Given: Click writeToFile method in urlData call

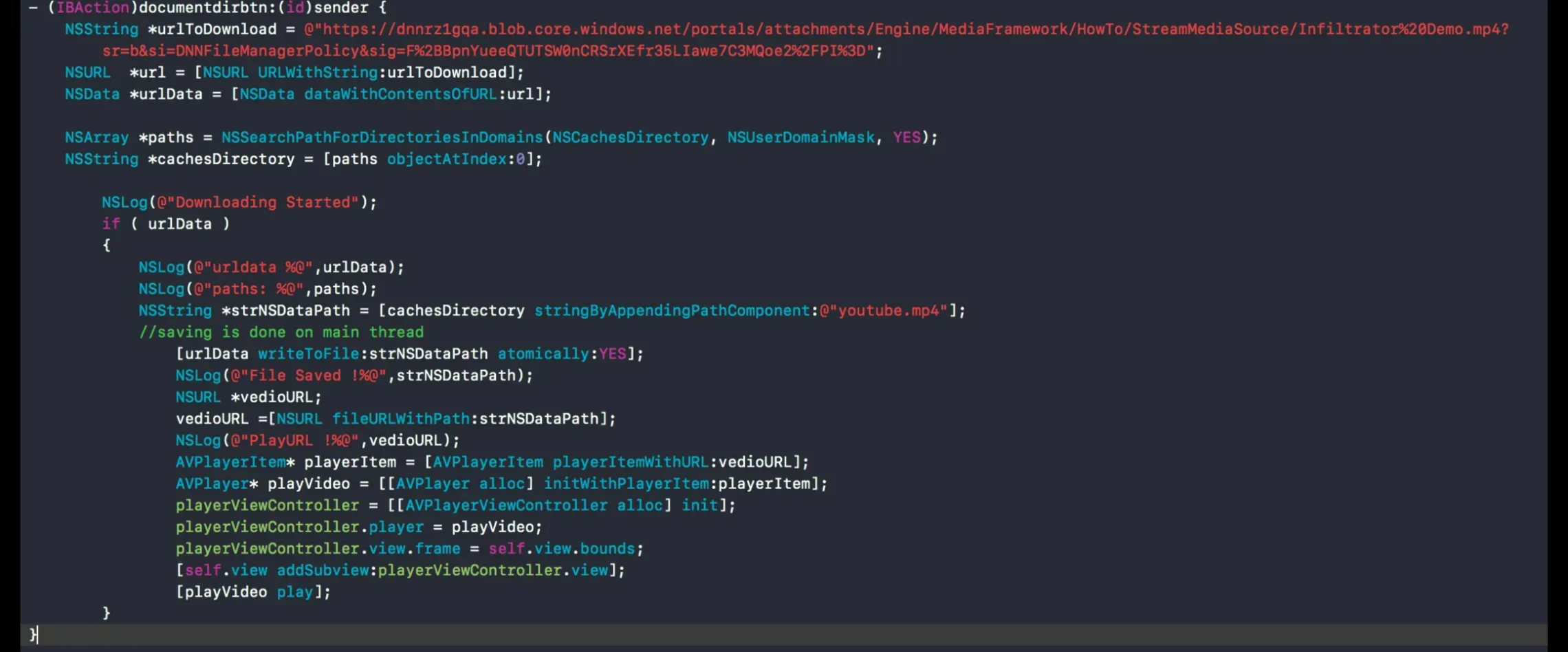Looking at the screenshot, I should pyautogui.click(x=308, y=354).
